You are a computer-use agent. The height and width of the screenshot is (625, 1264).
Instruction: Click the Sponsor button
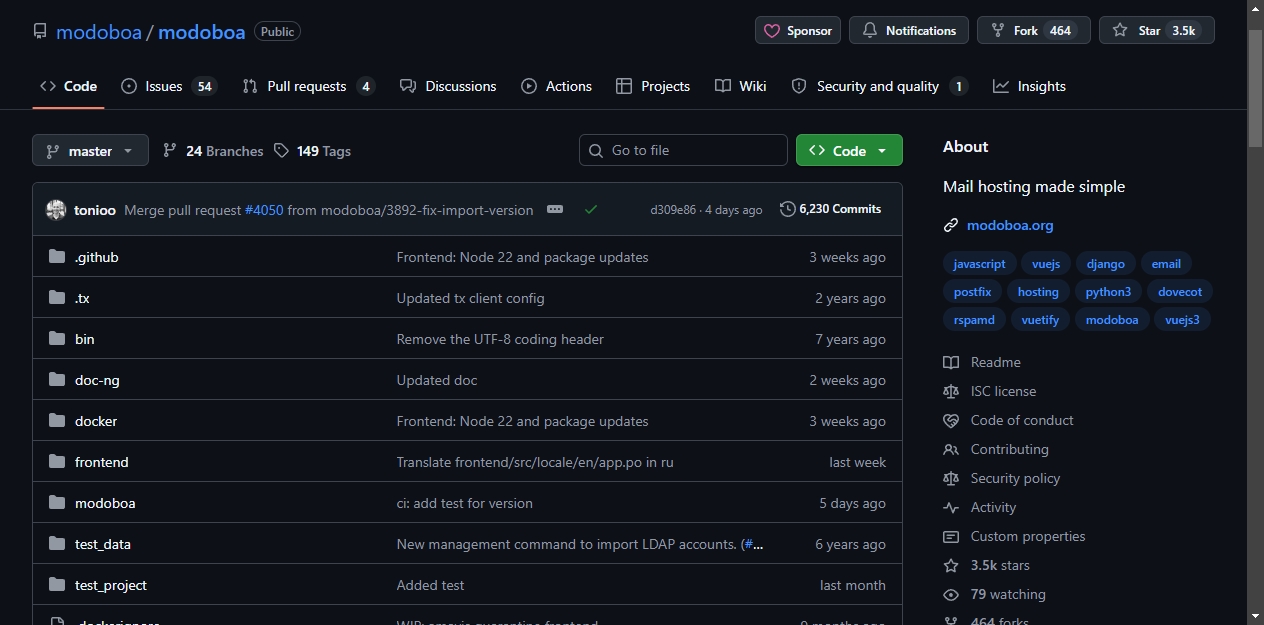coord(798,31)
